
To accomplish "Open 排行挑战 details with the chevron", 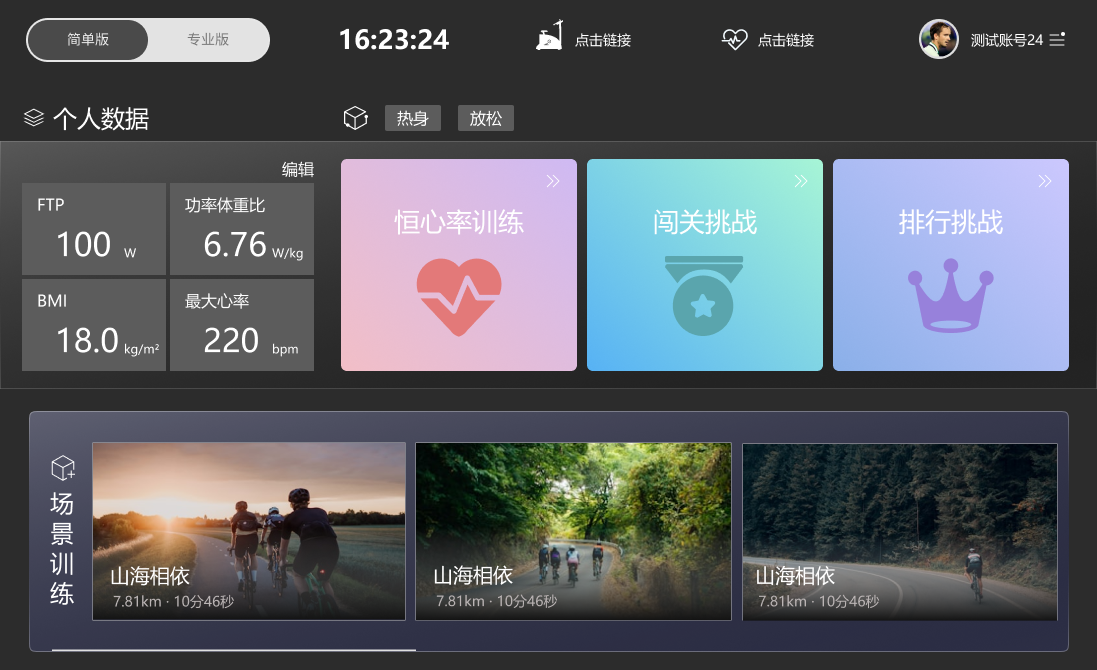I will click(x=1045, y=180).
